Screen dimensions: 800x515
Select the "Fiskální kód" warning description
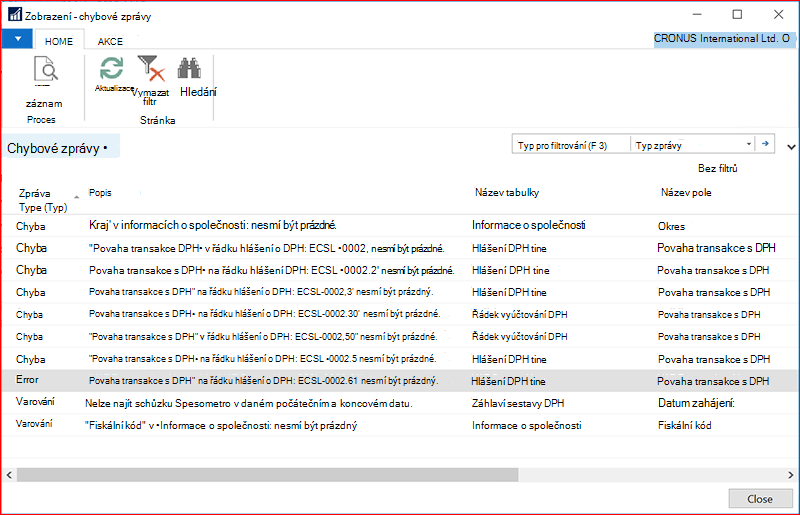[221, 425]
